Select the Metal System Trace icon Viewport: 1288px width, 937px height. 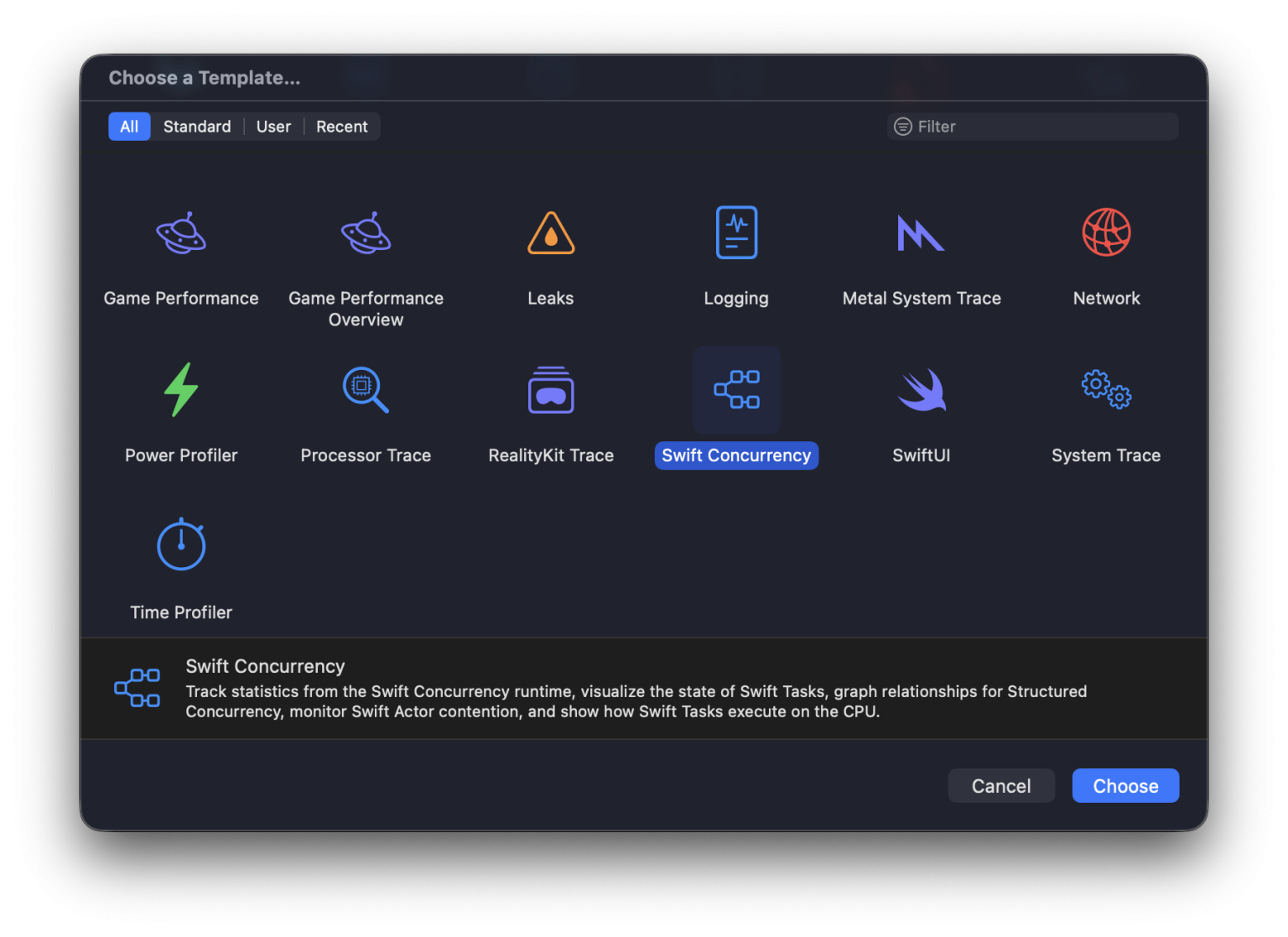[x=921, y=233]
